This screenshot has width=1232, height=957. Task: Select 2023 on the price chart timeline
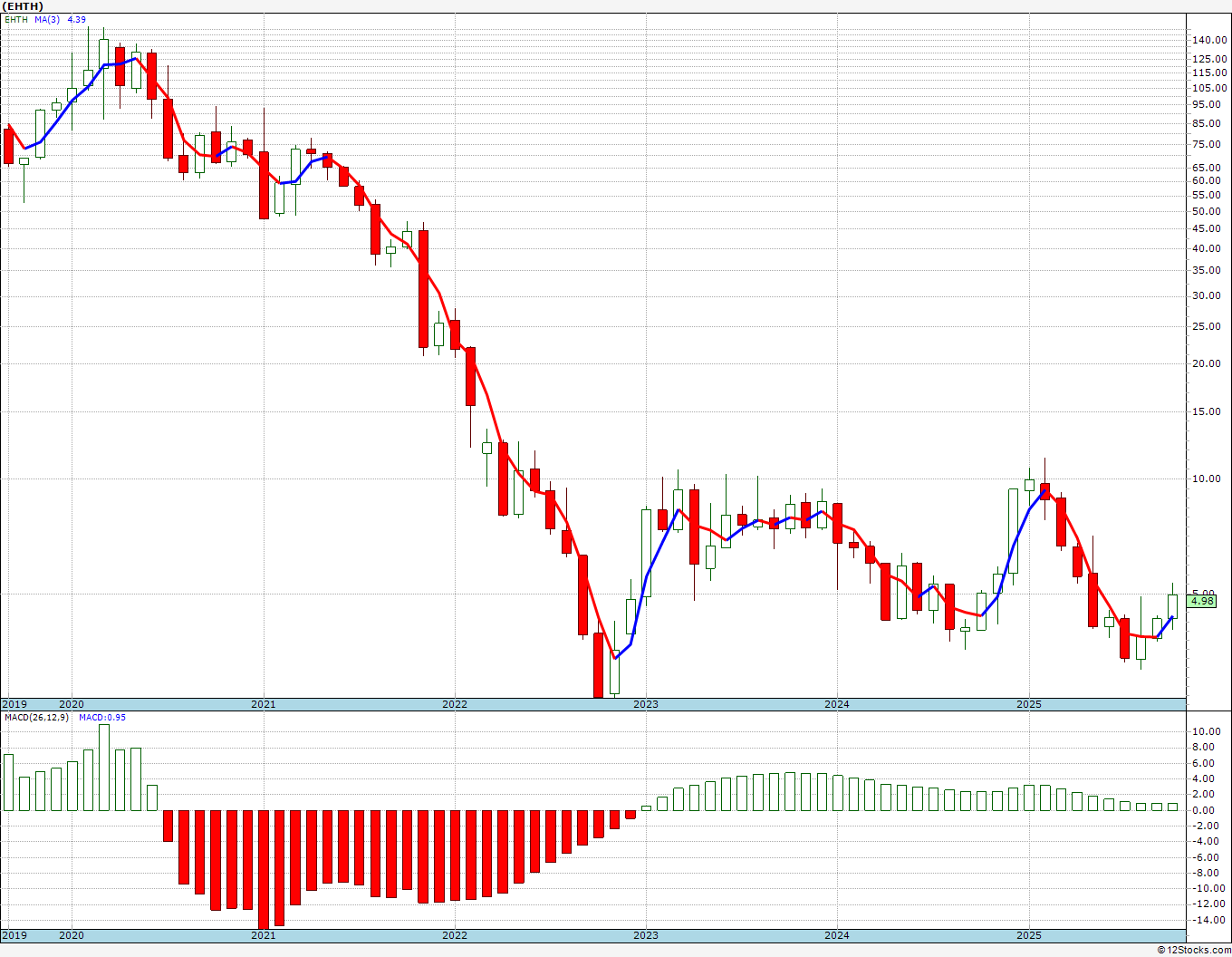point(645,704)
